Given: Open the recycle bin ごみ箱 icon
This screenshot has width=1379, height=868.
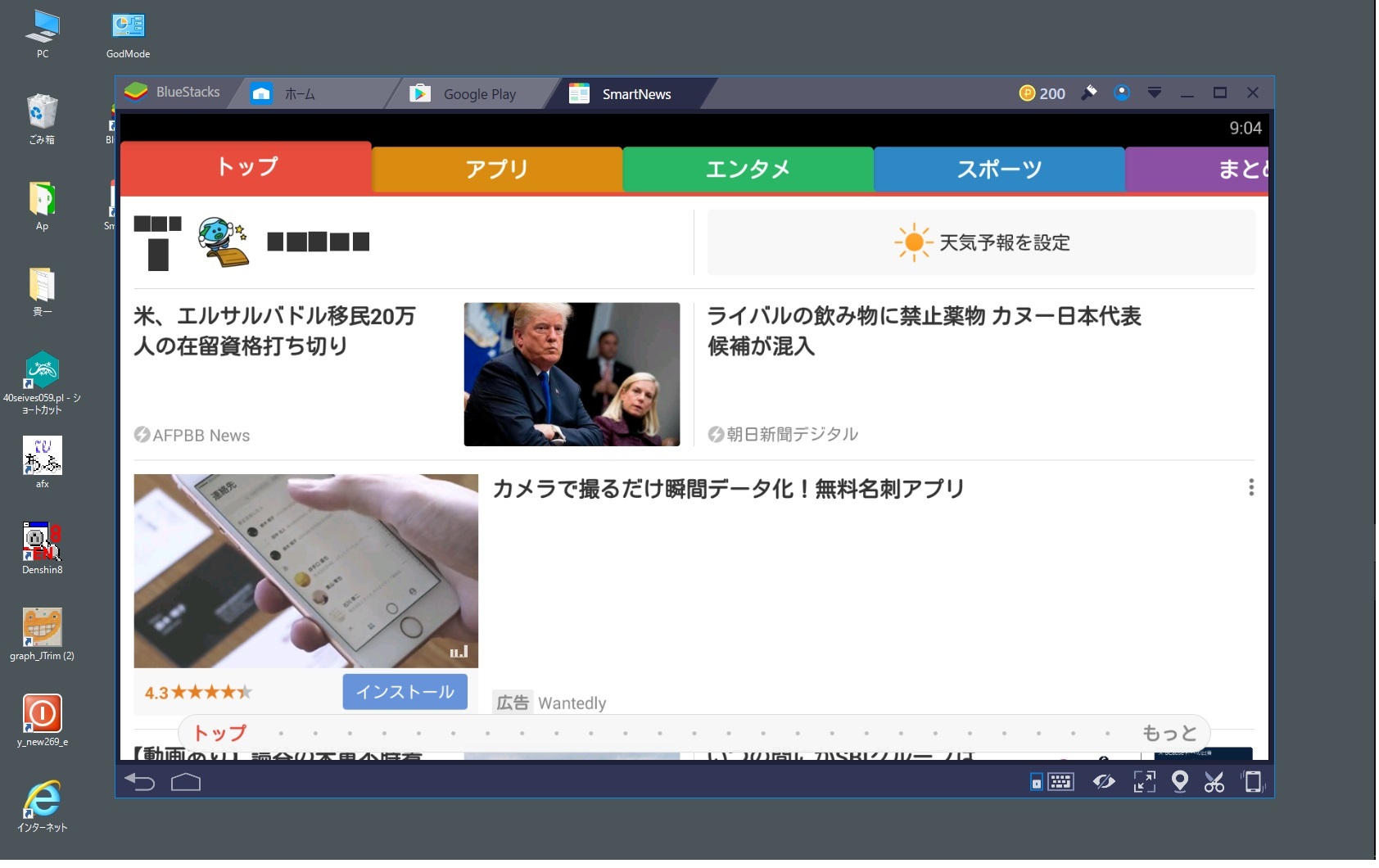Looking at the screenshot, I should click(43, 120).
